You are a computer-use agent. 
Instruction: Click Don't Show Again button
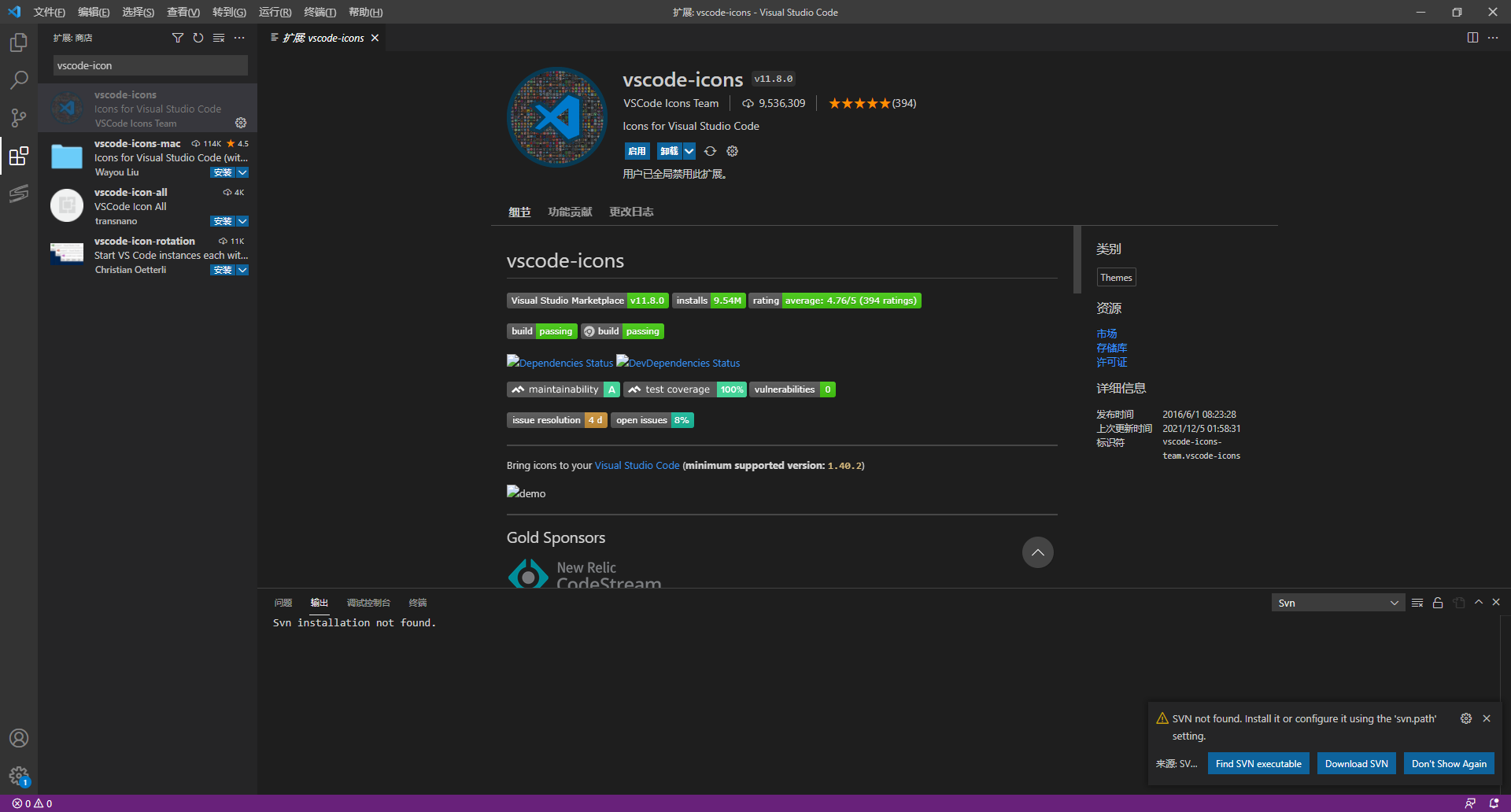point(1449,764)
